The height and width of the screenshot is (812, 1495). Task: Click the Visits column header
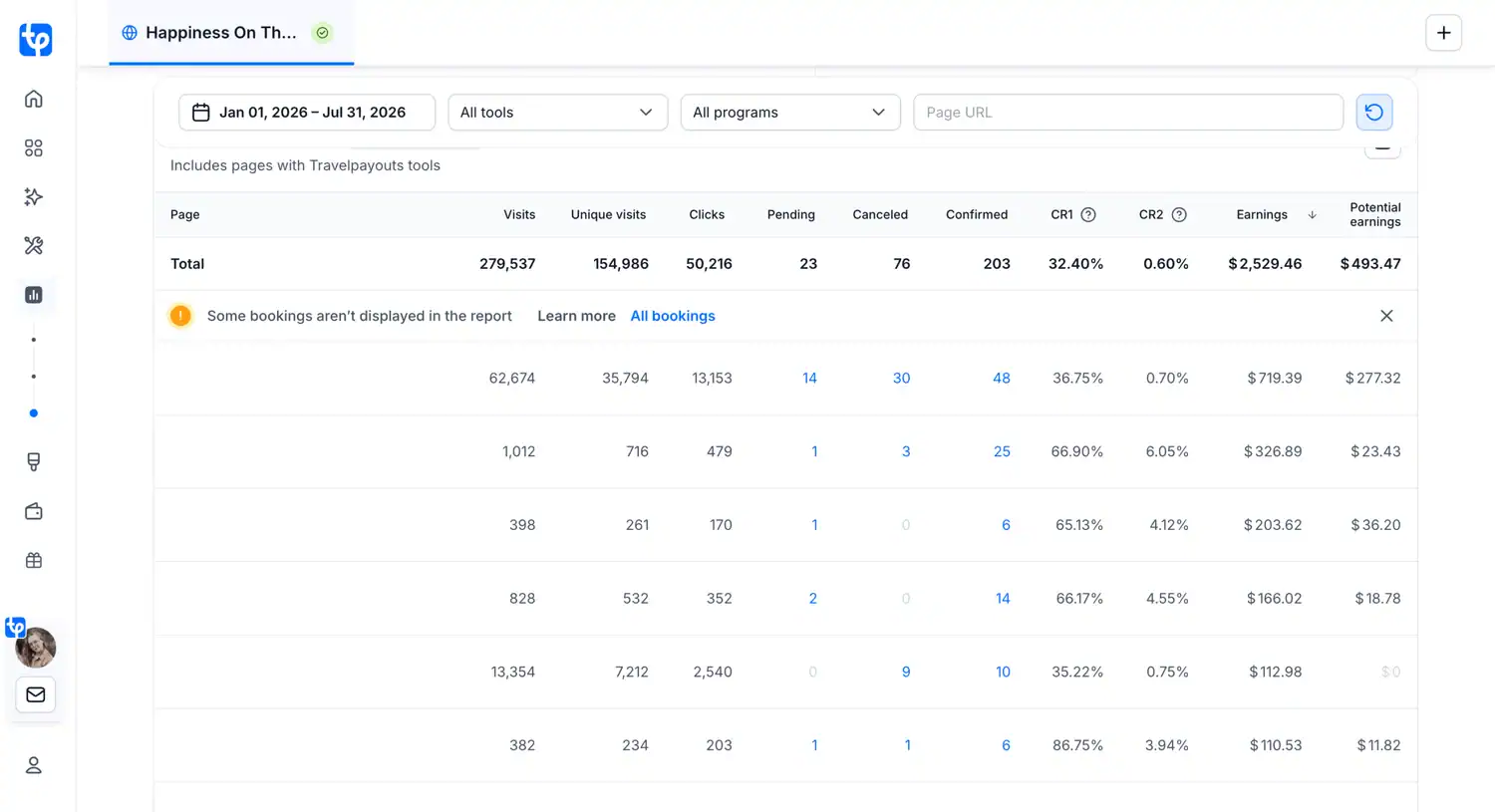click(x=519, y=214)
